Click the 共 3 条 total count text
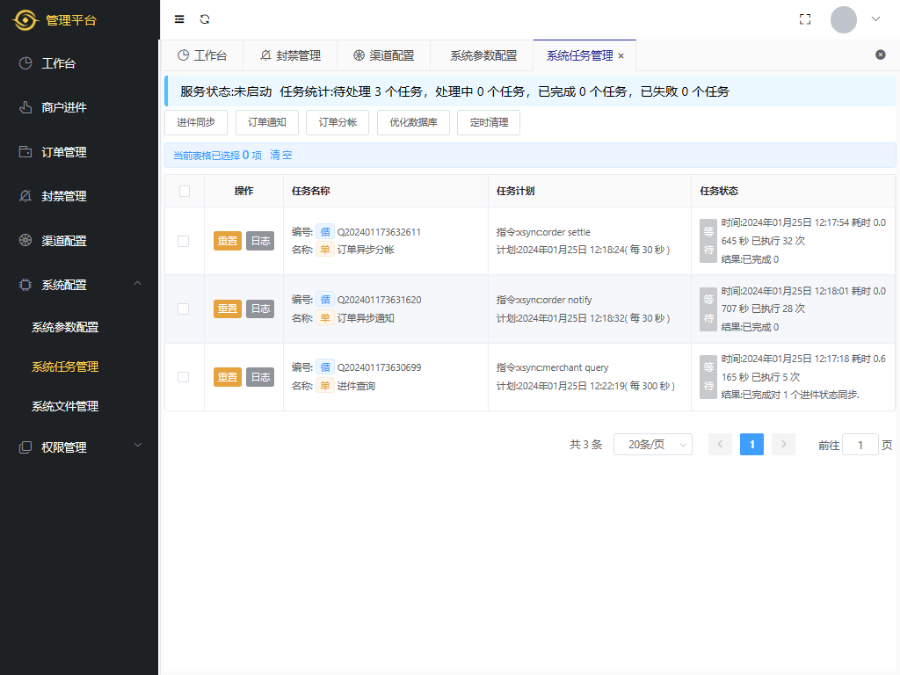 (x=585, y=445)
